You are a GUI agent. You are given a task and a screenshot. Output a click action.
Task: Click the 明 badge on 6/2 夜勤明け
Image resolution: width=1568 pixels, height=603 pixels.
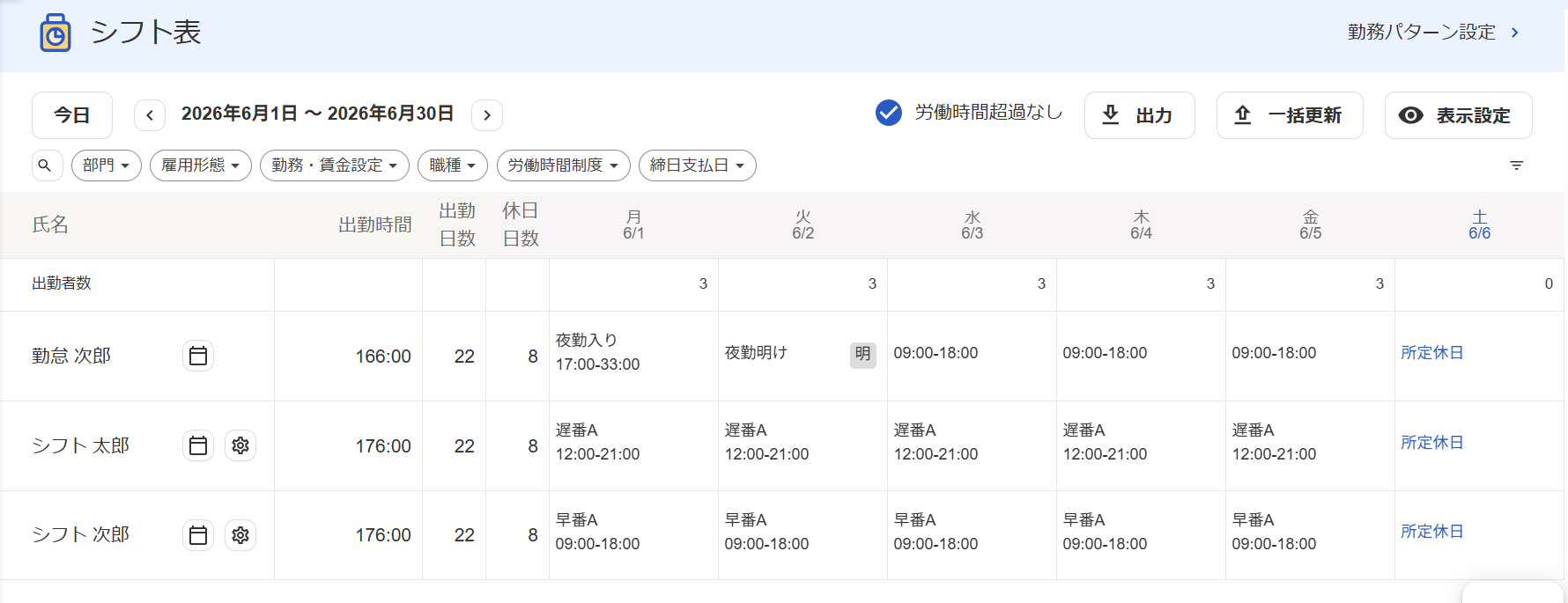point(863,354)
